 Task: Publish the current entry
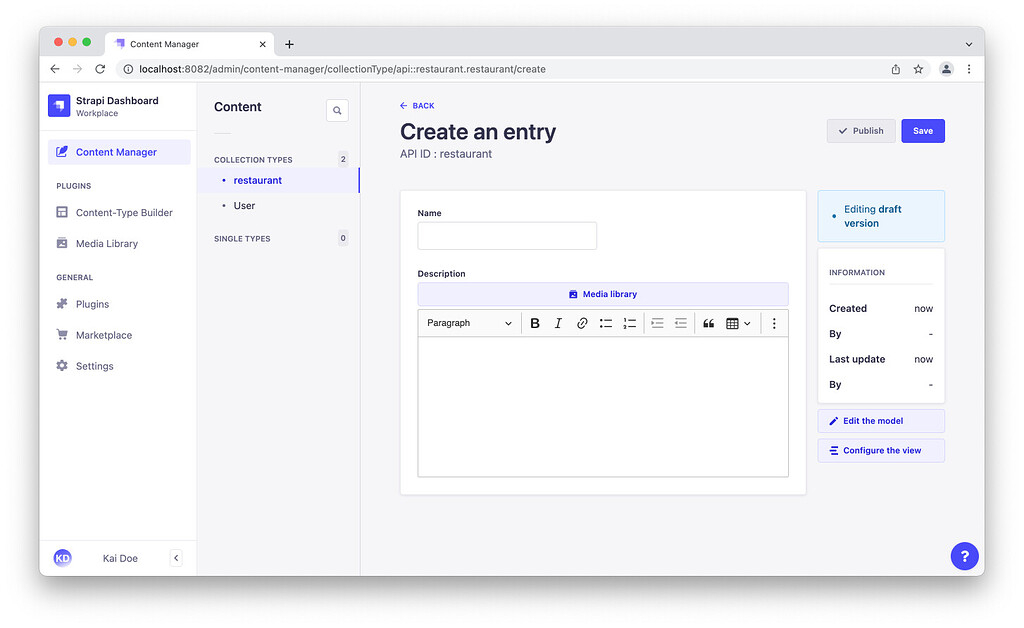click(860, 130)
